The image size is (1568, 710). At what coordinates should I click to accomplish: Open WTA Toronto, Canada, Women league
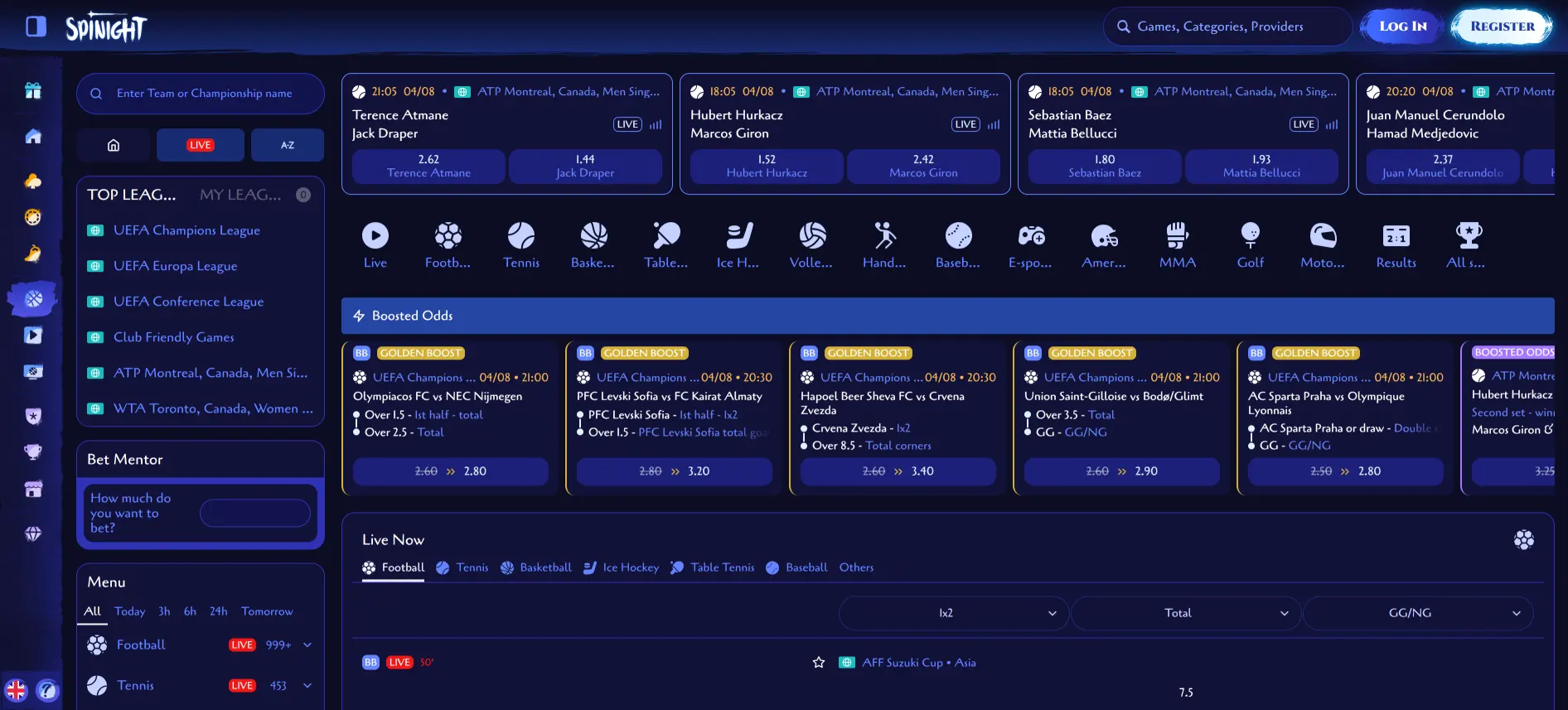click(213, 408)
